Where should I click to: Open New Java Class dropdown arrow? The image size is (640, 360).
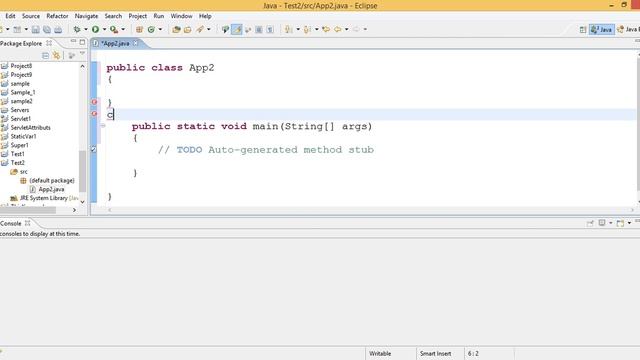pyautogui.click(x=160, y=29)
